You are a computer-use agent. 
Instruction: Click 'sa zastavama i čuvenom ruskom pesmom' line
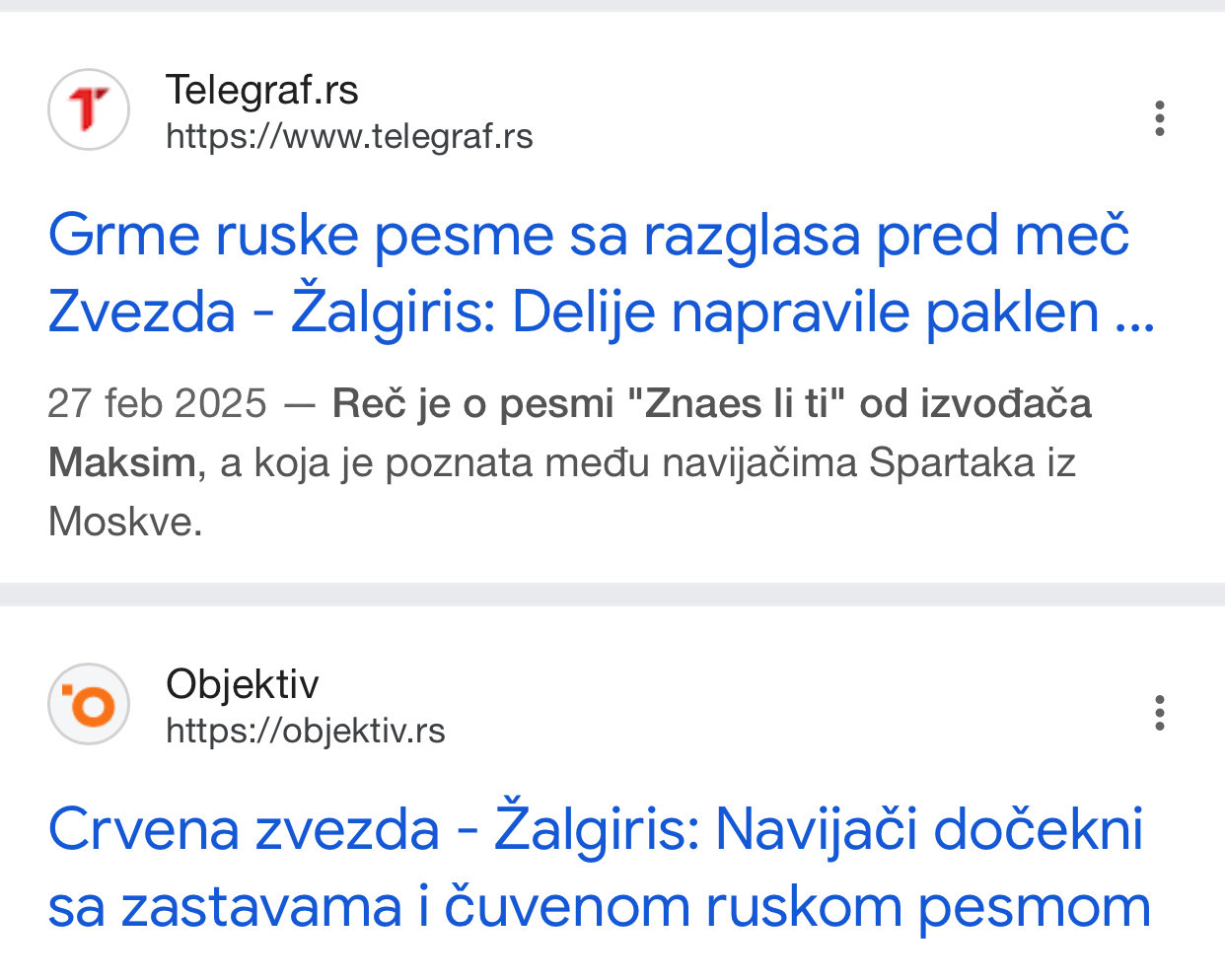[599, 907]
